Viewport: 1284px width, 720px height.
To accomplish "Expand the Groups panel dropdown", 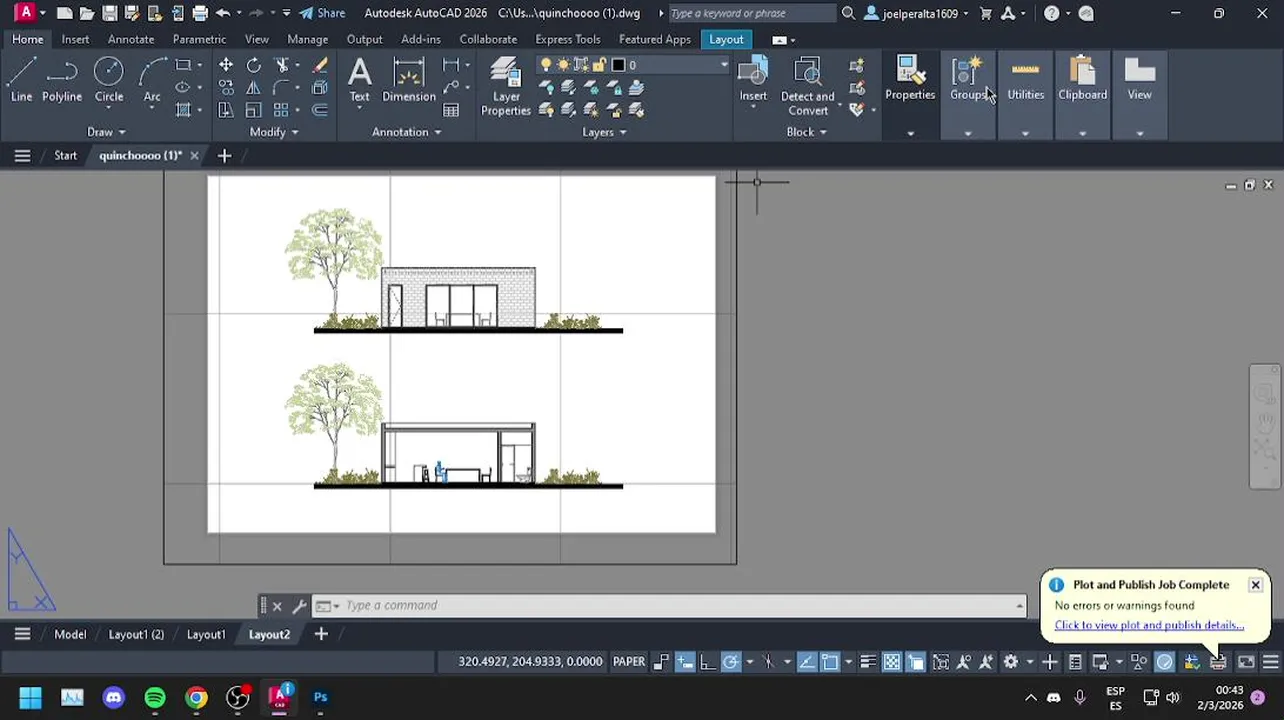I will click(x=967, y=133).
